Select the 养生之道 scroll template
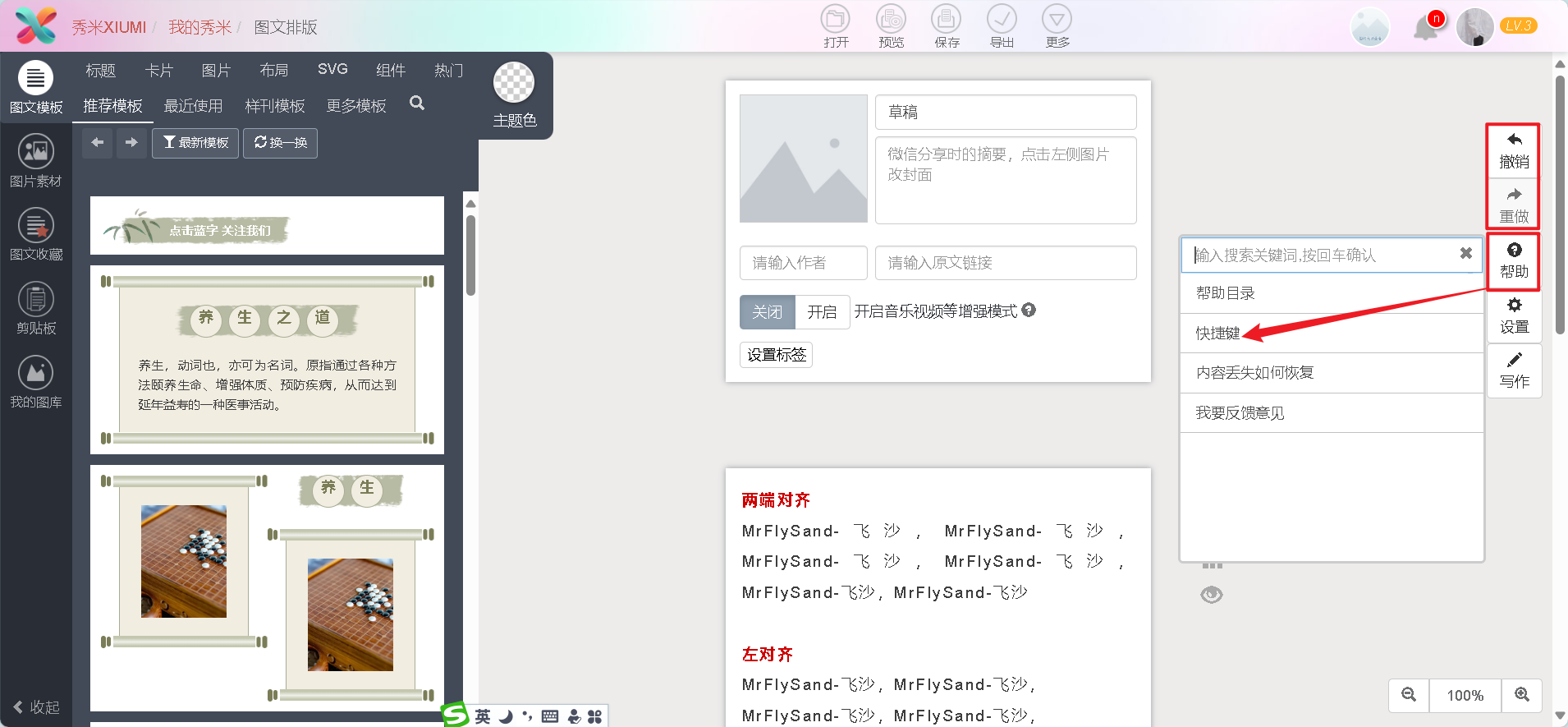Viewport: 1568px width, 727px height. tap(267, 360)
